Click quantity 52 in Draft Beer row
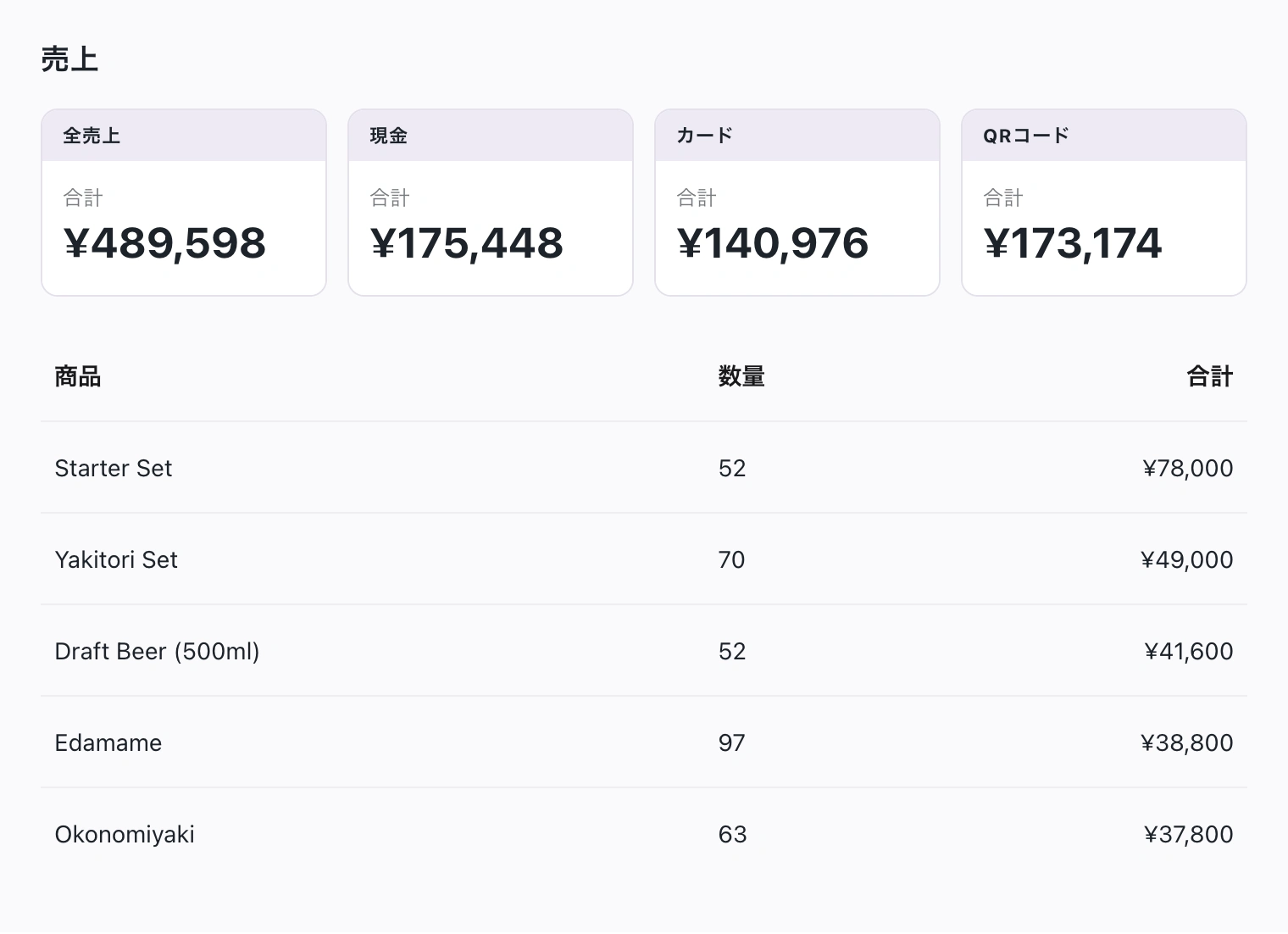The width and height of the screenshot is (1288, 934). [x=732, y=651]
